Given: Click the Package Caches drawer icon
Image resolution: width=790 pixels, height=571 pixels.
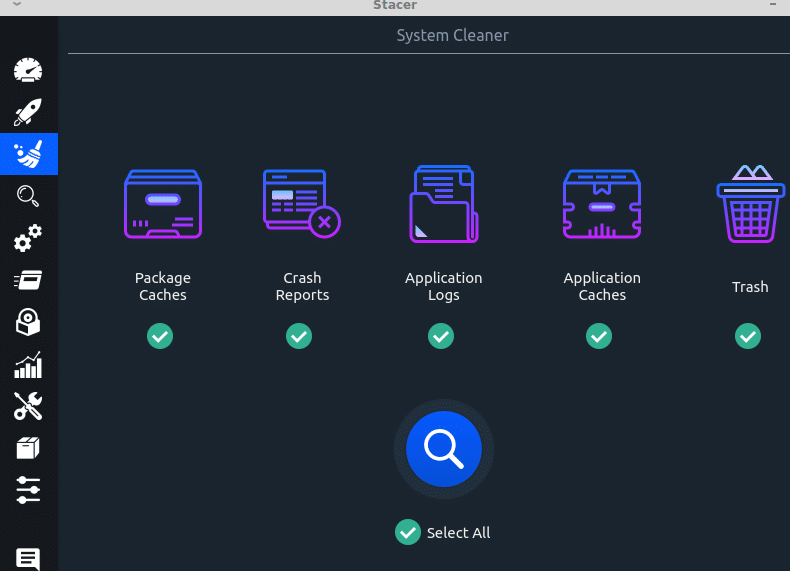Looking at the screenshot, I should pos(163,204).
